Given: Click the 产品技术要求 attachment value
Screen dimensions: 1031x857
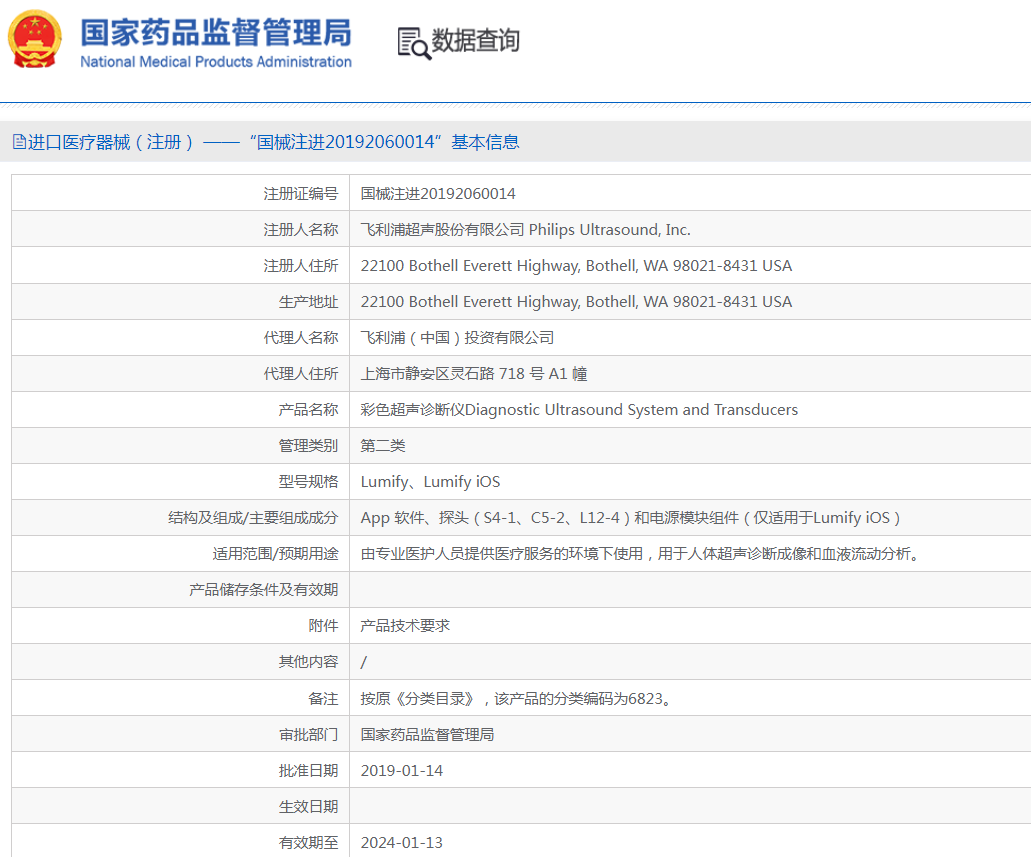Looking at the screenshot, I should point(405,626).
